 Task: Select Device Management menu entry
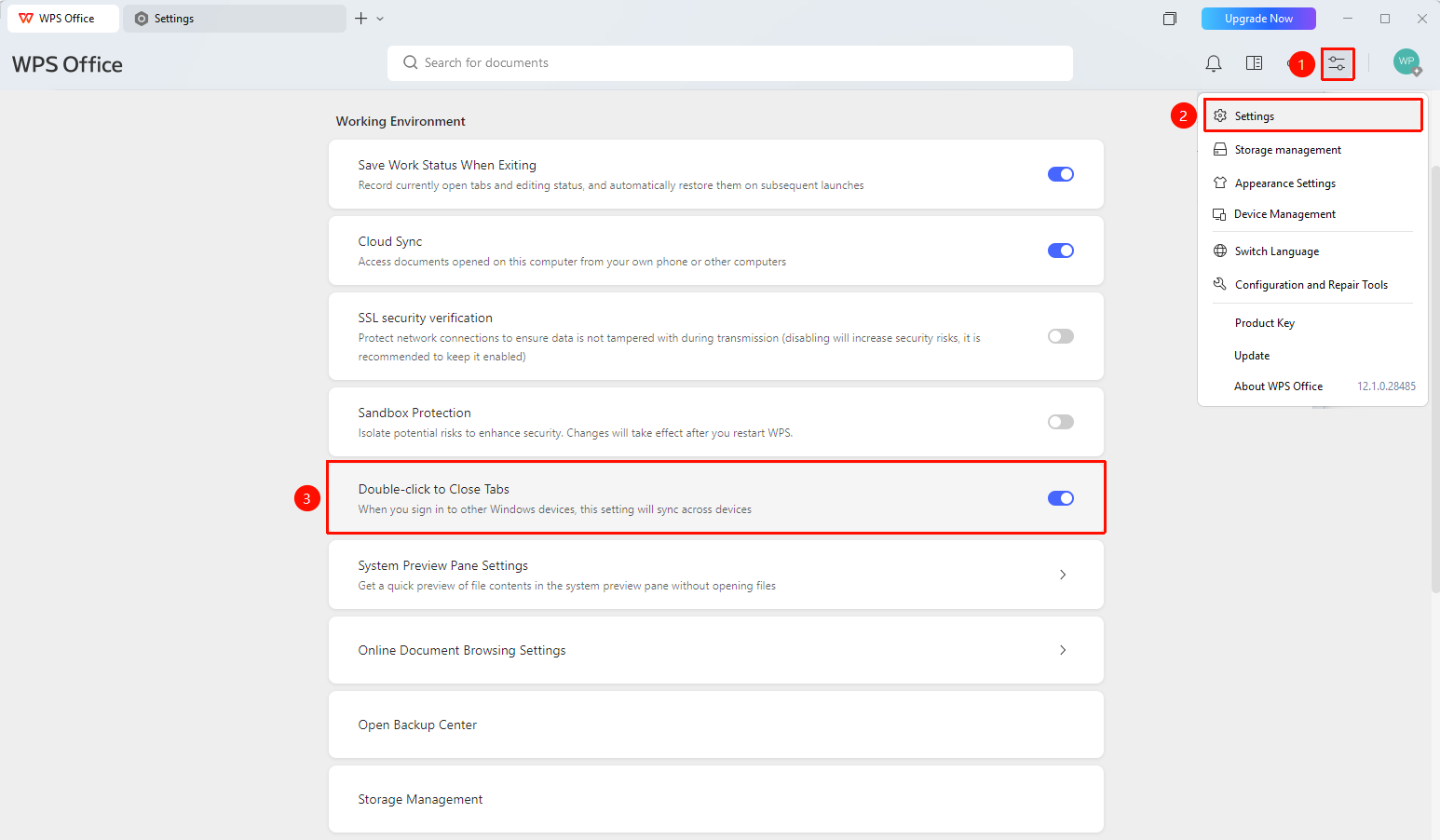(x=1313, y=214)
